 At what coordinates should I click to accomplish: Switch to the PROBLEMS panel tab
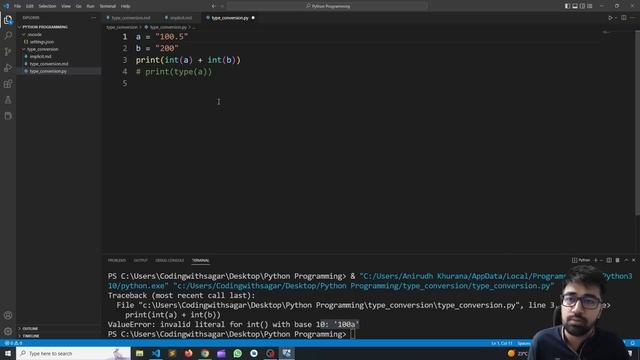click(117, 260)
